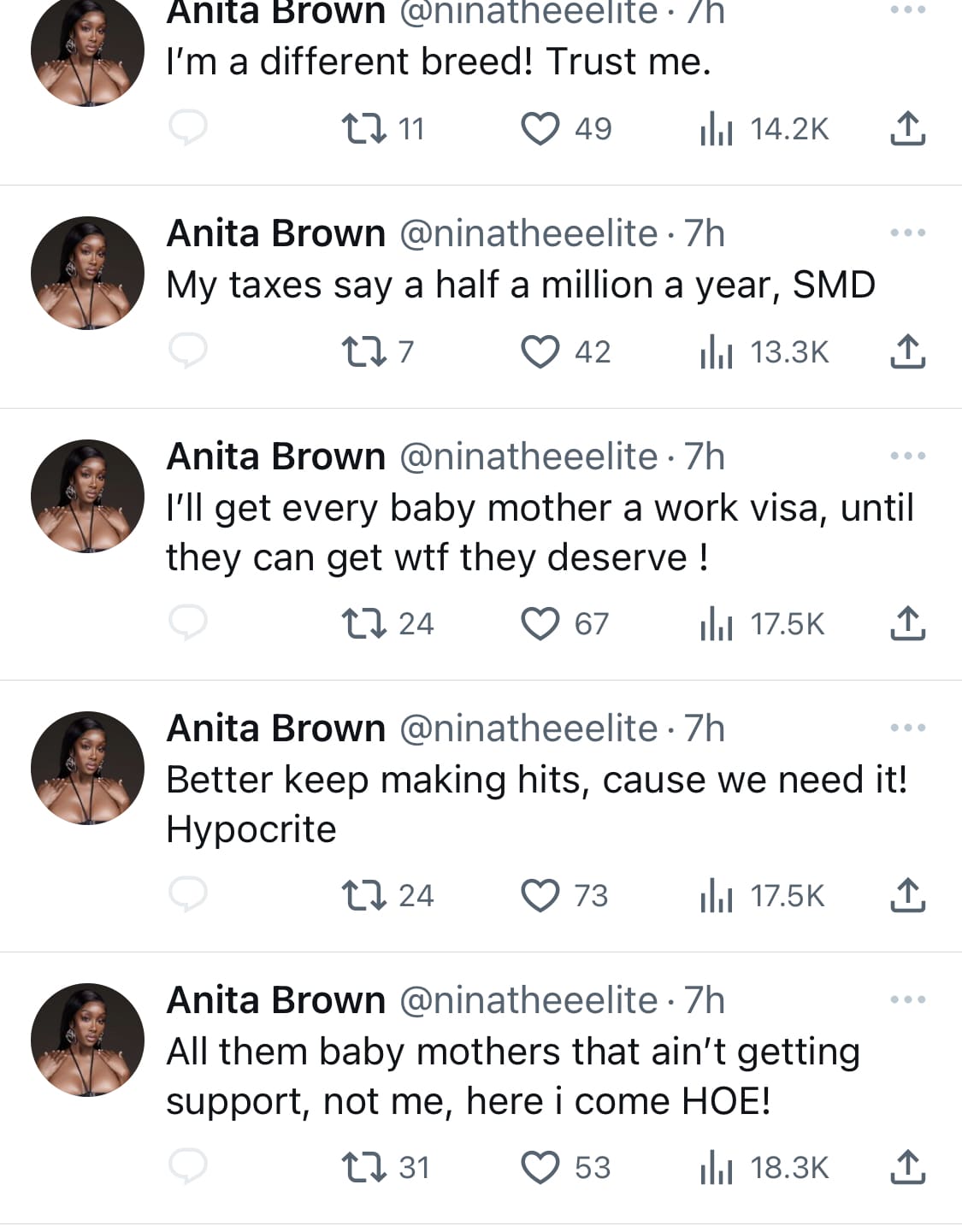Open more options for "work visa" tweet
Screen dimensions: 962x1232
(907, 456)
